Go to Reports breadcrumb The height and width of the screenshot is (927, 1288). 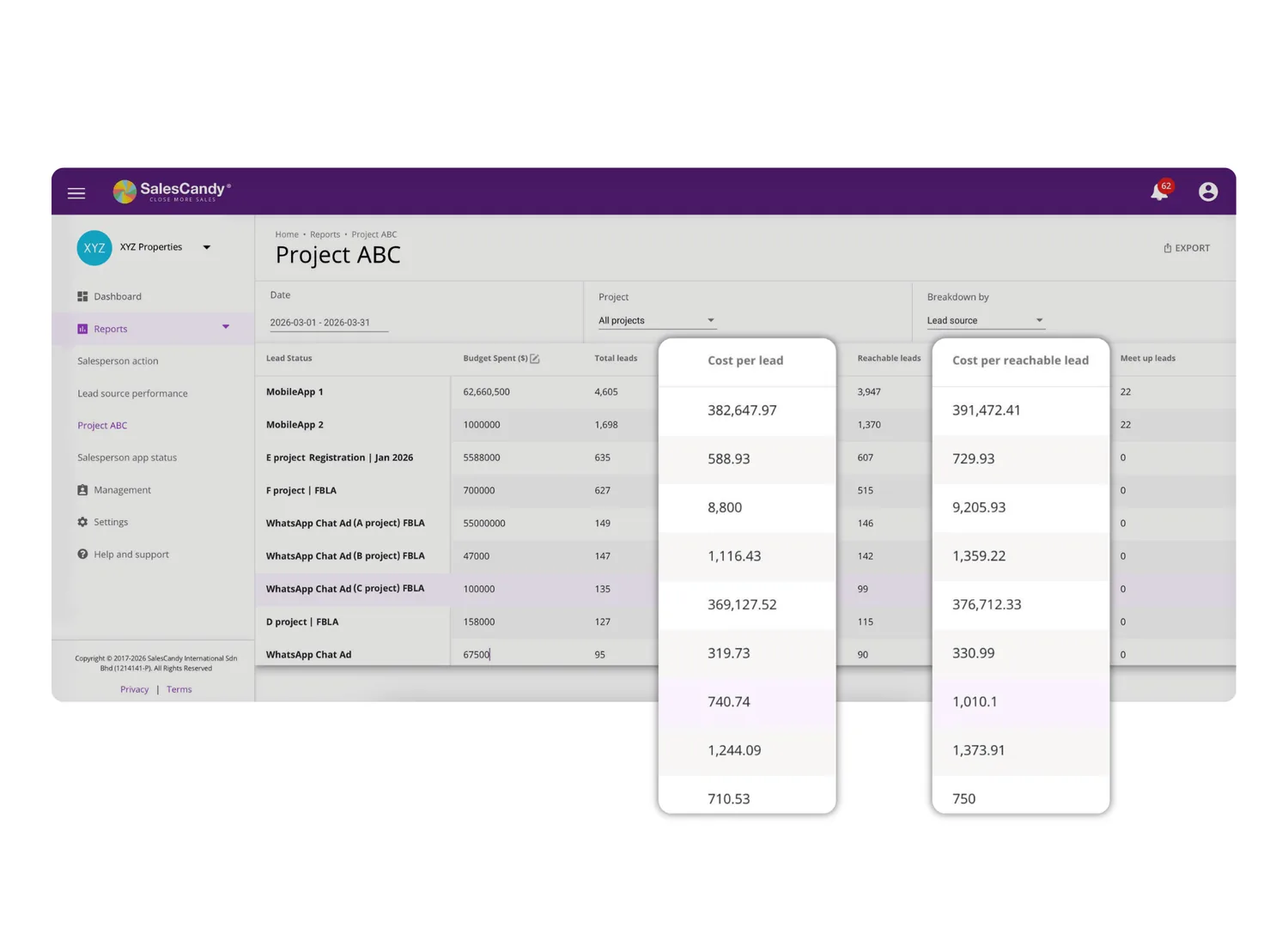[x=325, y=234]
